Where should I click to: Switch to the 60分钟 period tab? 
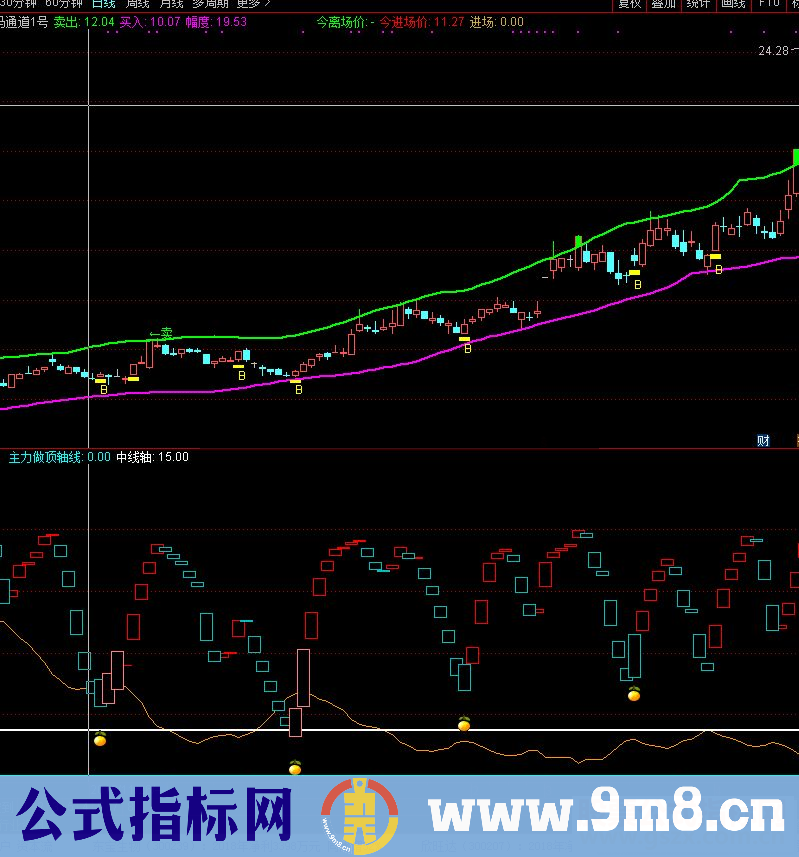[x=64, y=4]
